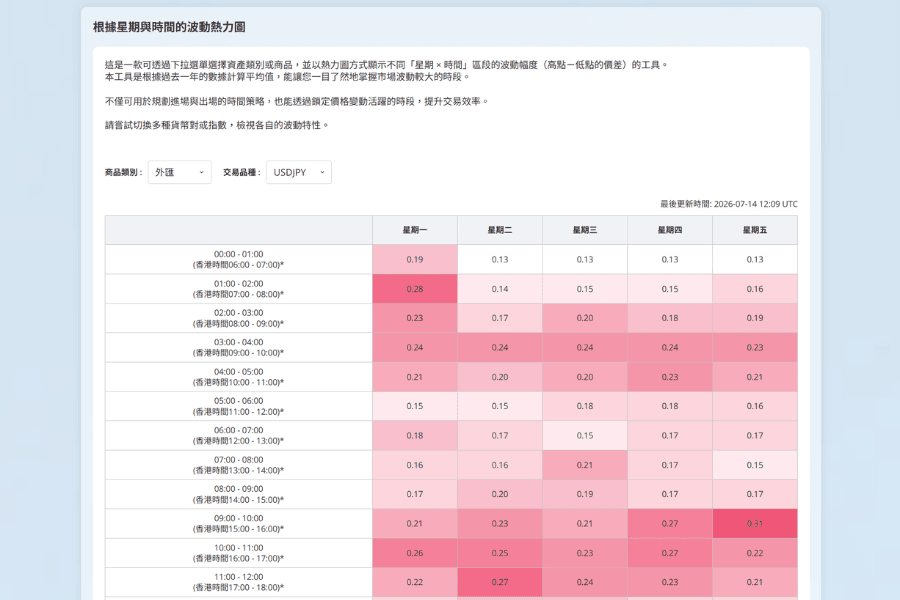Click Monday 10:00-11:00 cell value 0.26
The height and width of the screenshot is (600, 900).
coord(415,553)
